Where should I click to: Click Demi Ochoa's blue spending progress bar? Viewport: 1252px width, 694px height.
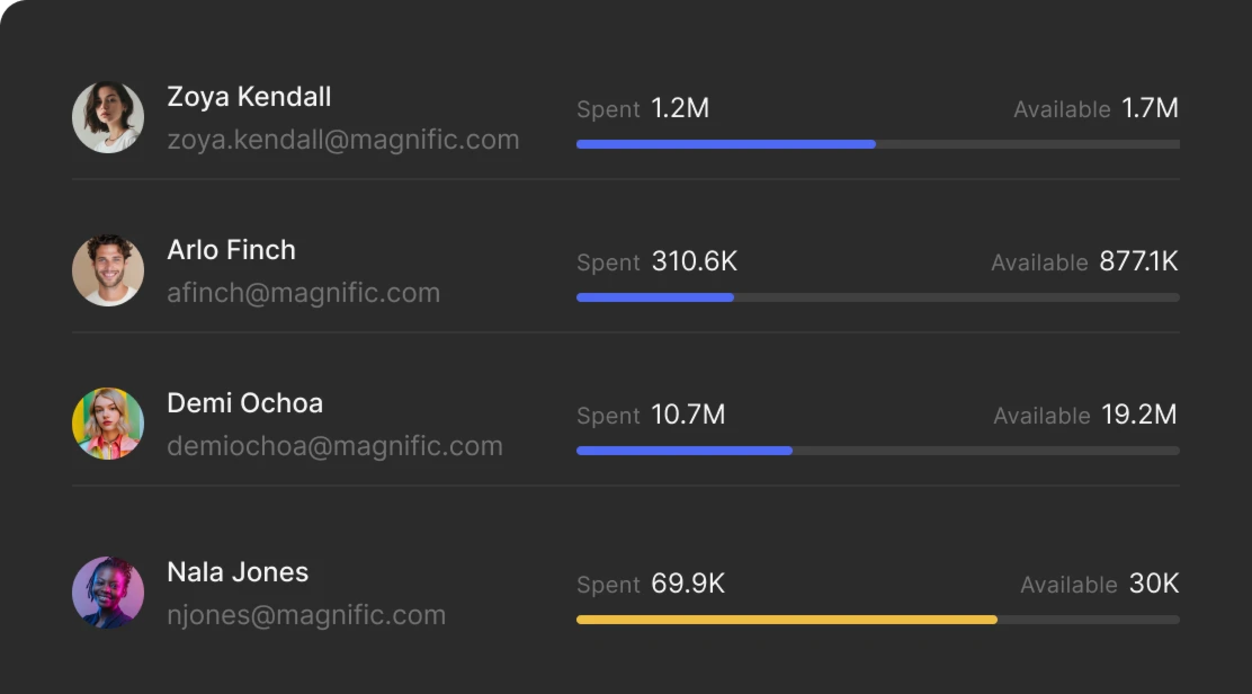pos(684,450)
